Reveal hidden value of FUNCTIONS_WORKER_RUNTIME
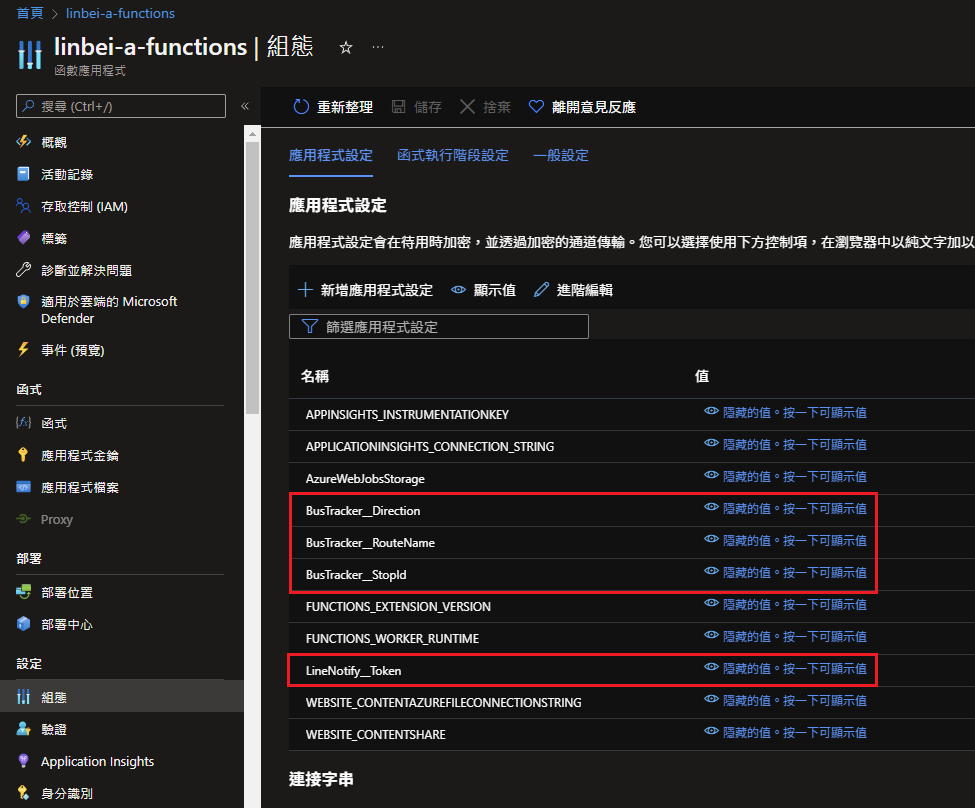 tap(785, 636)
